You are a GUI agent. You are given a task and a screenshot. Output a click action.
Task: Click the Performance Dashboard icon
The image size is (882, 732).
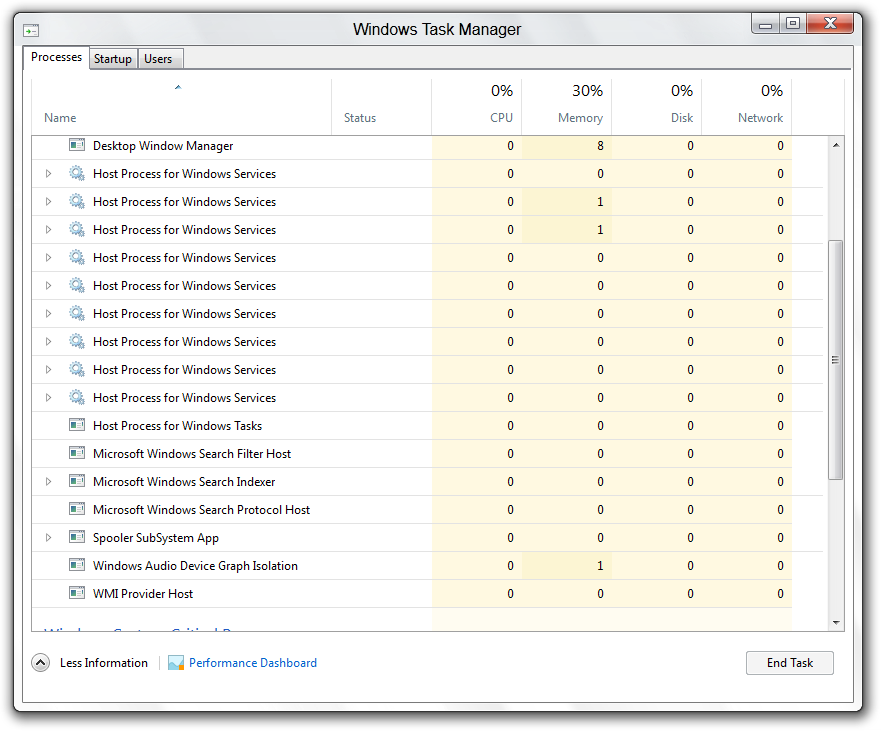(176, 663)
